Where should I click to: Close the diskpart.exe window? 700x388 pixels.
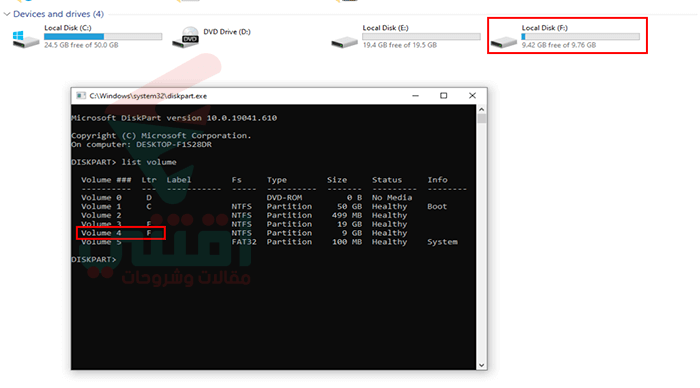[x=472, y=96]
